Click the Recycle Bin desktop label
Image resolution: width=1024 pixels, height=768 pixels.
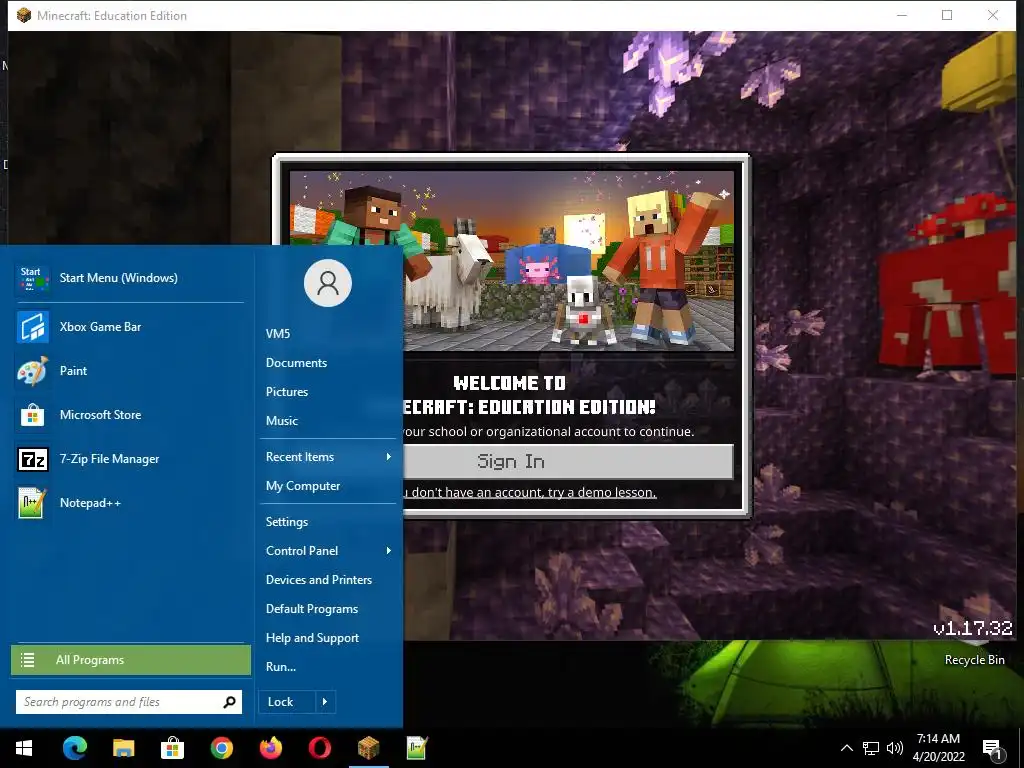(974, 660)
